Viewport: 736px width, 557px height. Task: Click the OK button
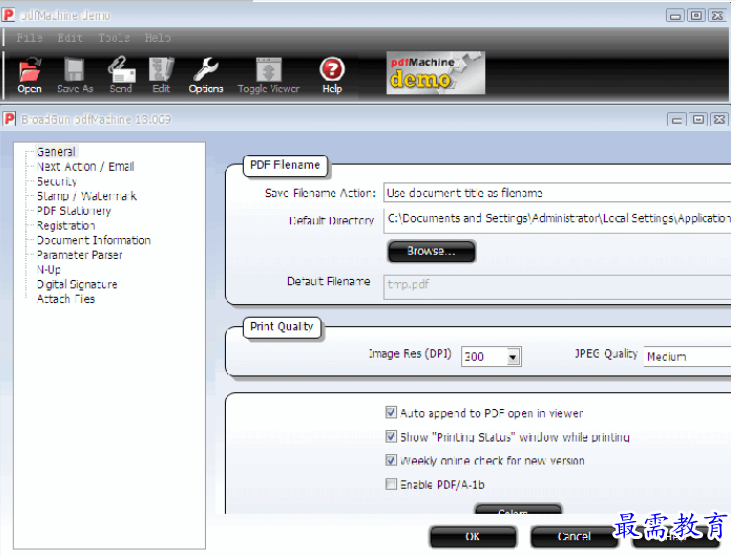[x=473, y=536]
